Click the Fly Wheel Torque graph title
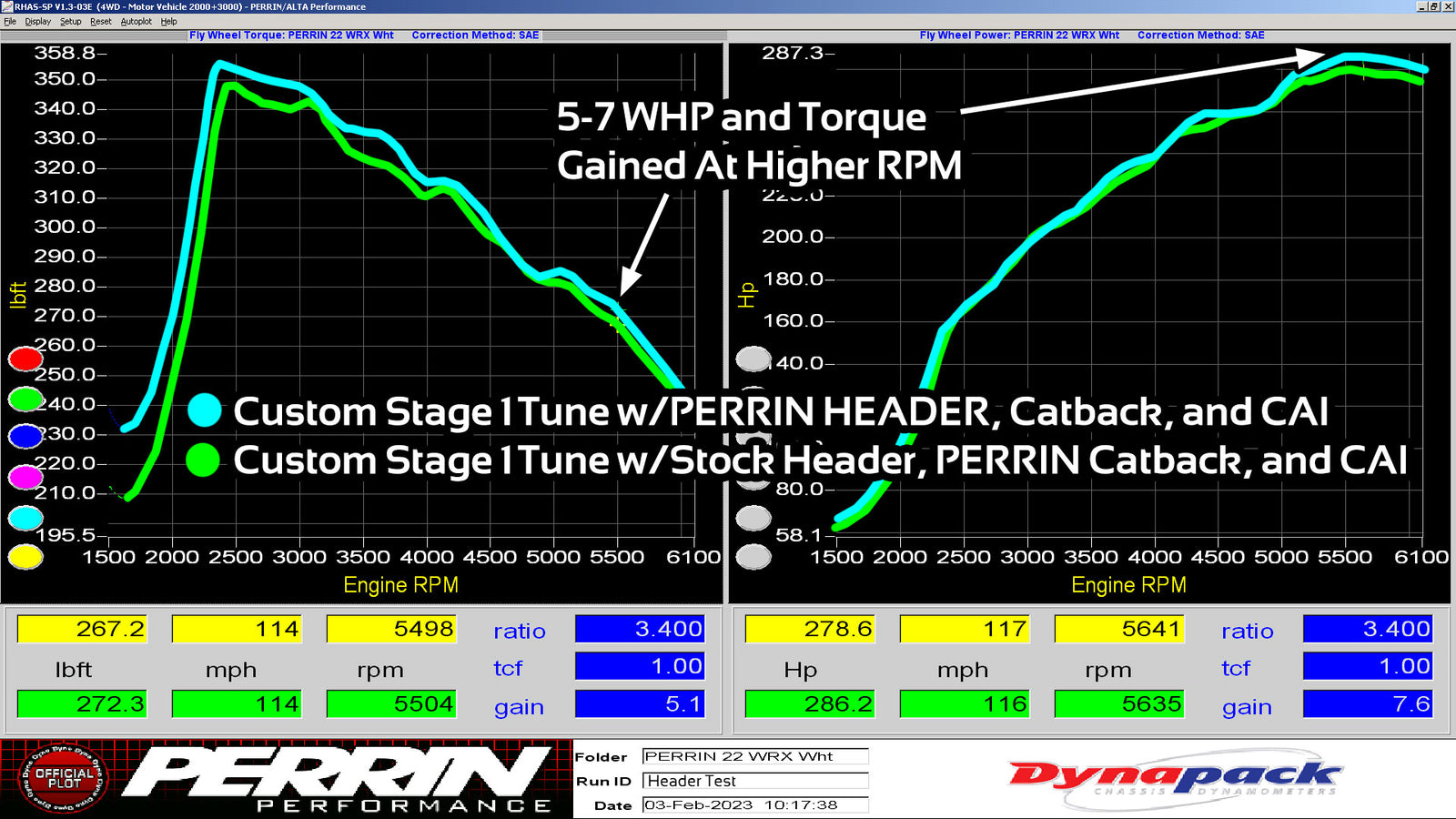 (x=291, y=35)
